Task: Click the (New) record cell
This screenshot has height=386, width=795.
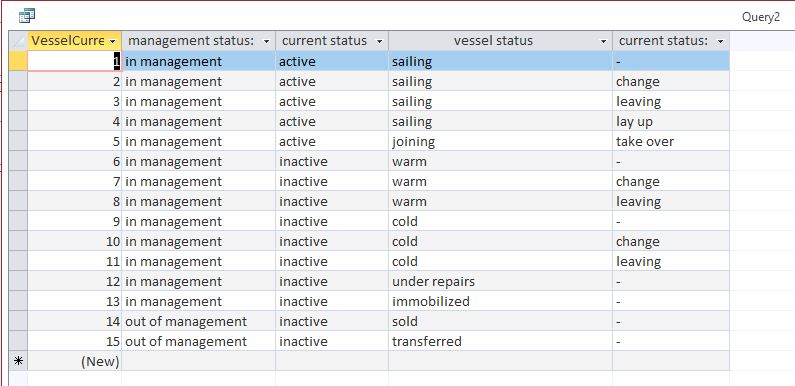Action: click(75, 361)
